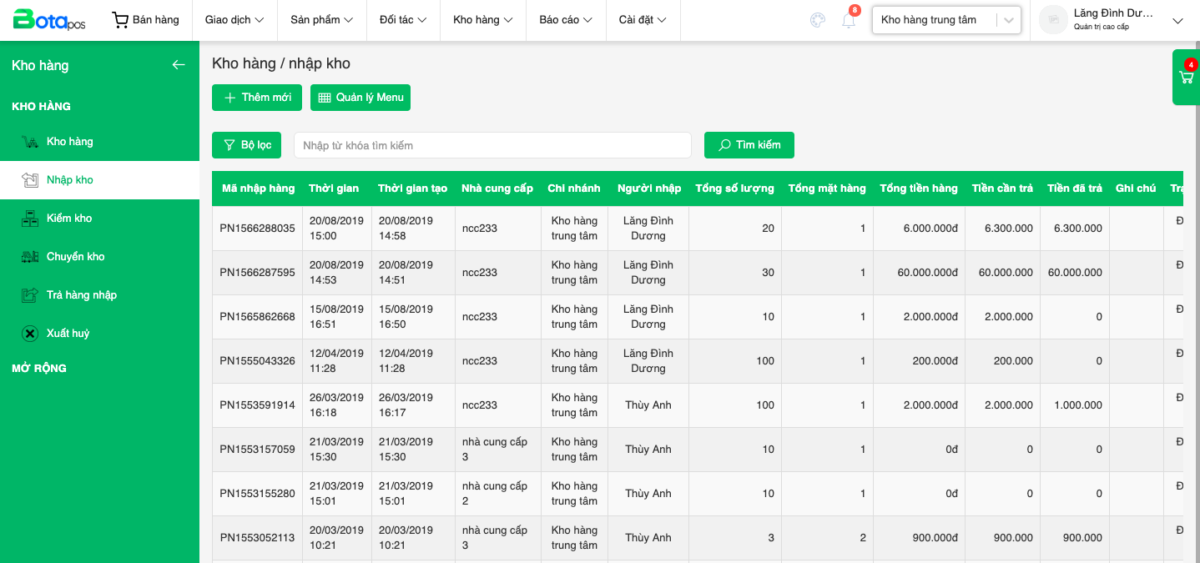Open the Báo cáo menu

pyautogui.click(x=565, y=20)
